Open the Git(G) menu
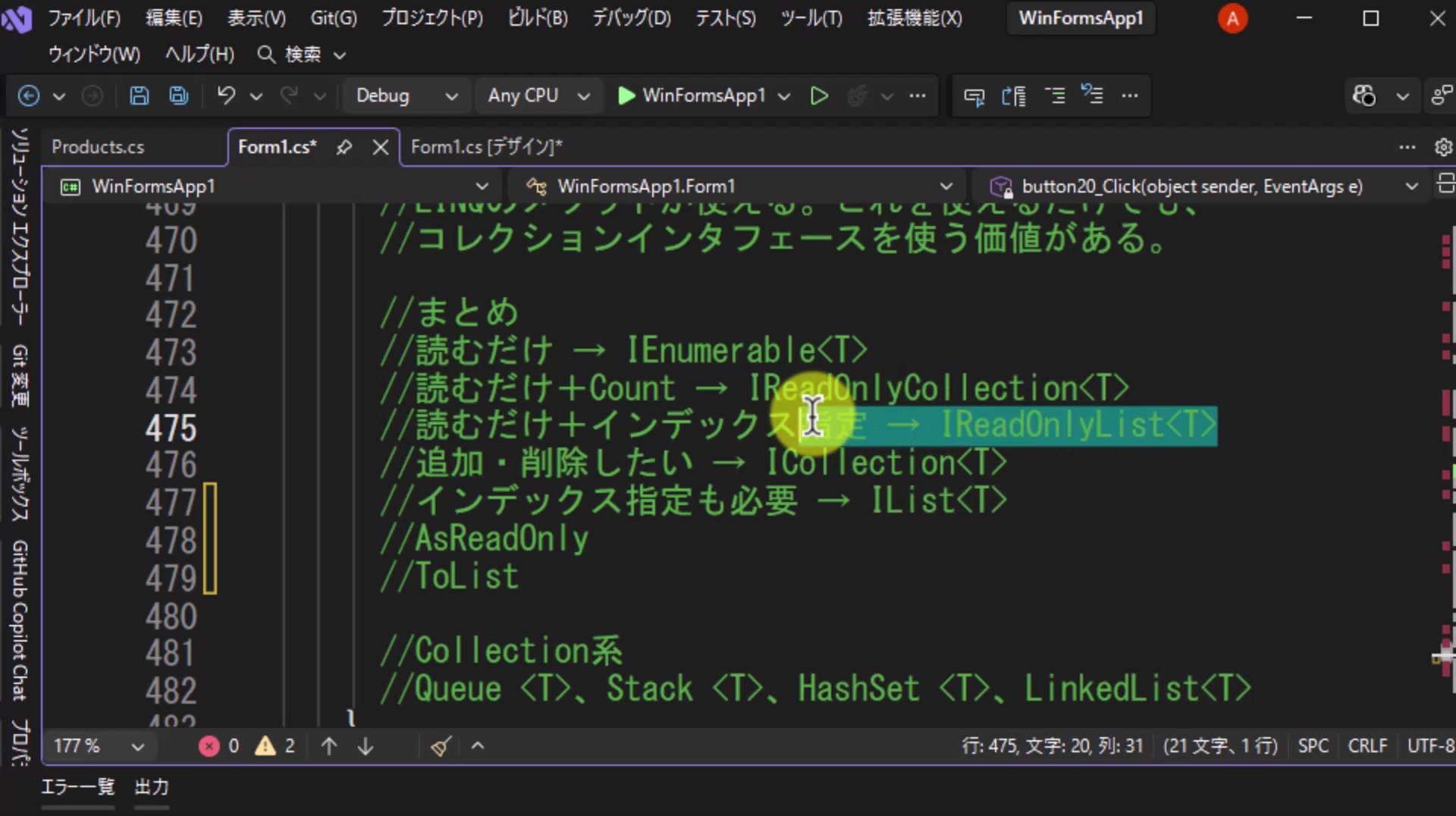This screenshot has height=816, width=1456. (334, 18)
